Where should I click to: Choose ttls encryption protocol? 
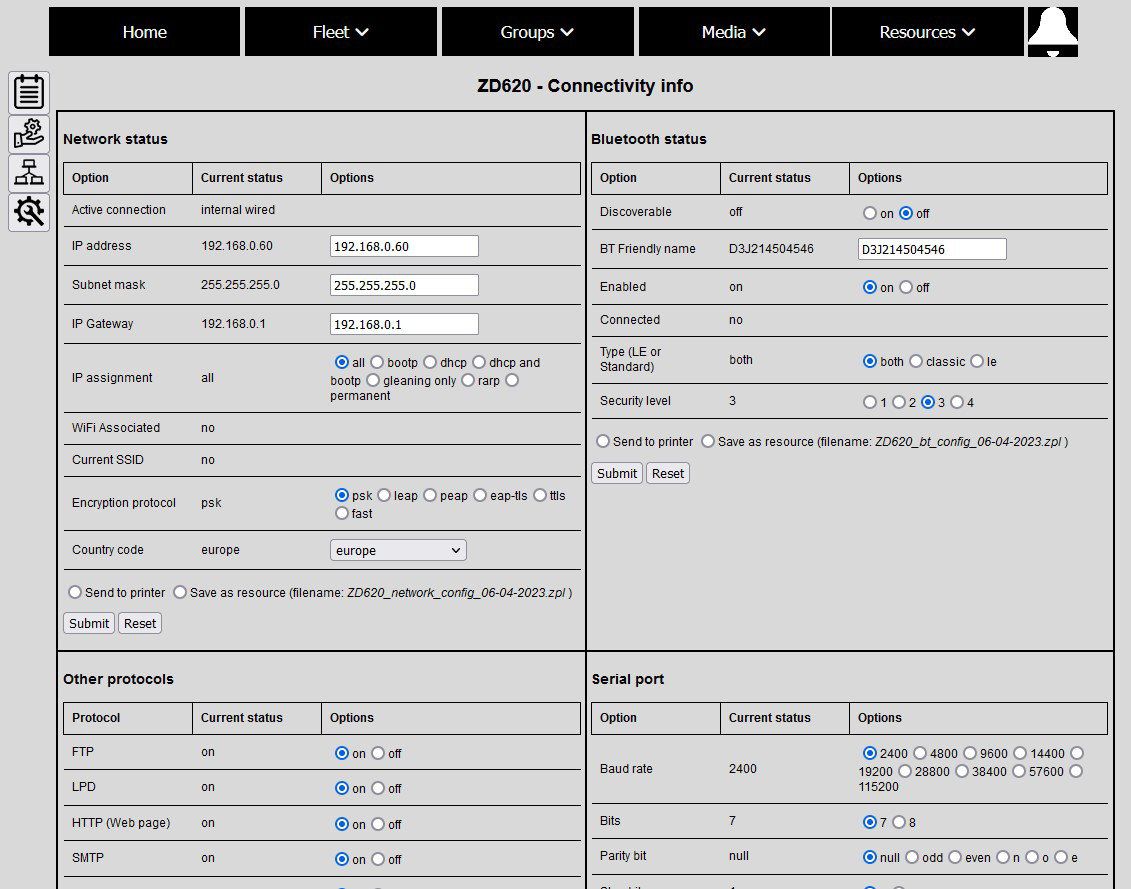pyautogui.click(x=540, y=495)
